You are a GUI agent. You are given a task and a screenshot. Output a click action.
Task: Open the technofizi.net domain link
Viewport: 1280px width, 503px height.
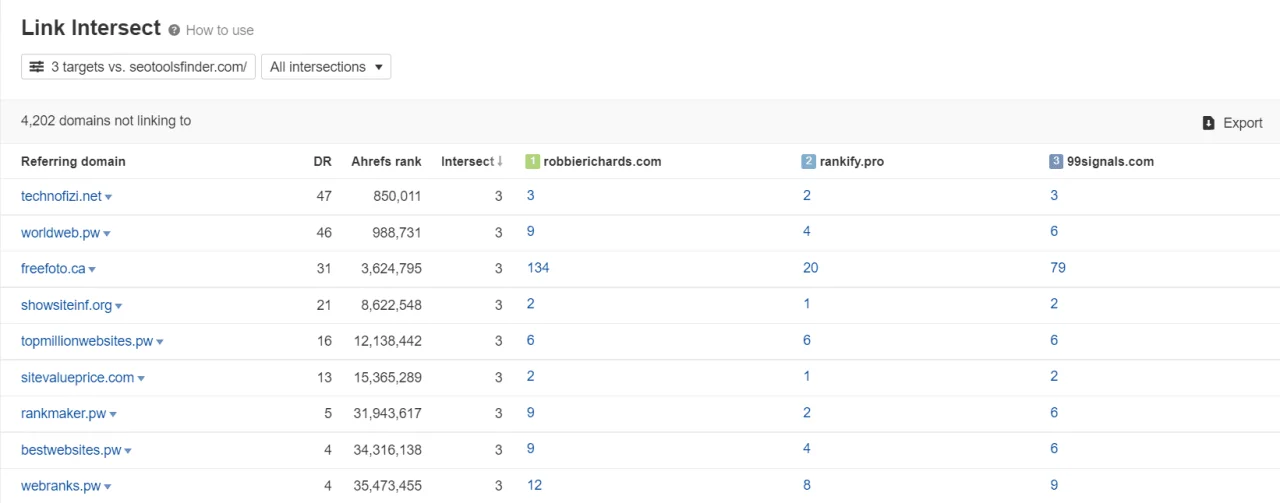point(61,196)
